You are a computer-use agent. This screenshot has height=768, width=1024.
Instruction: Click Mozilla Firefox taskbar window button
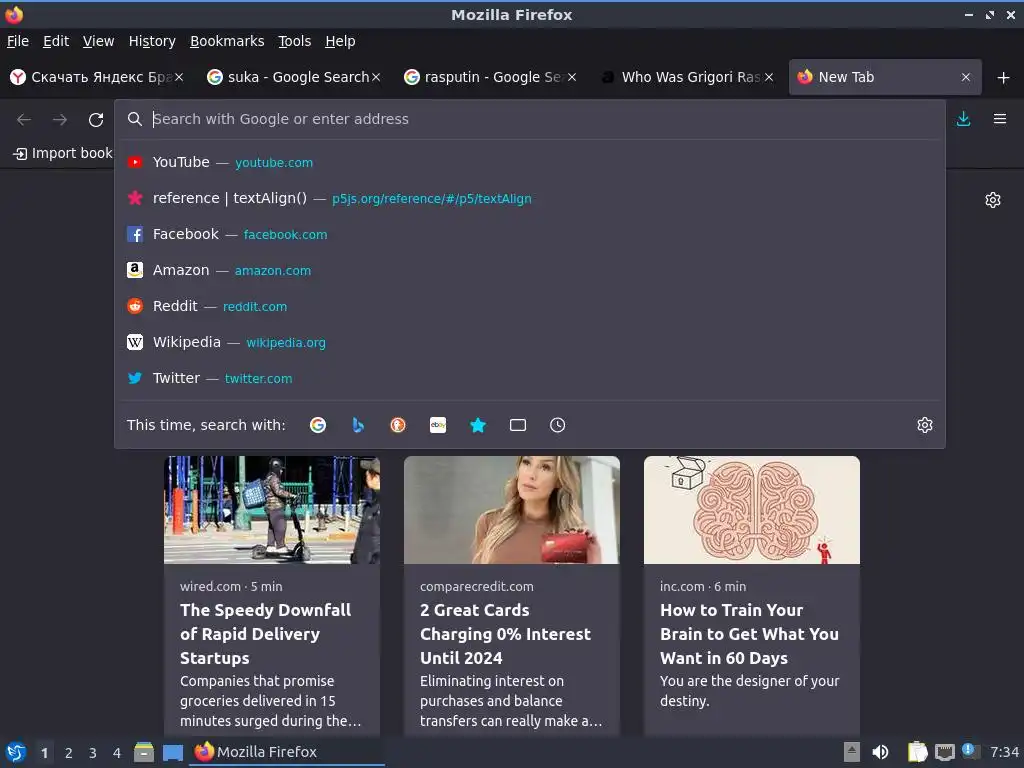[287, 752]
